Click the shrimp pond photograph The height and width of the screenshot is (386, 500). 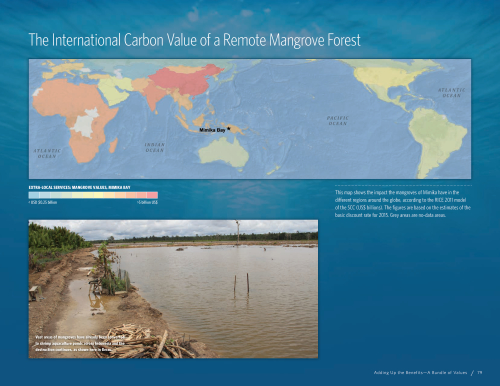173,289
